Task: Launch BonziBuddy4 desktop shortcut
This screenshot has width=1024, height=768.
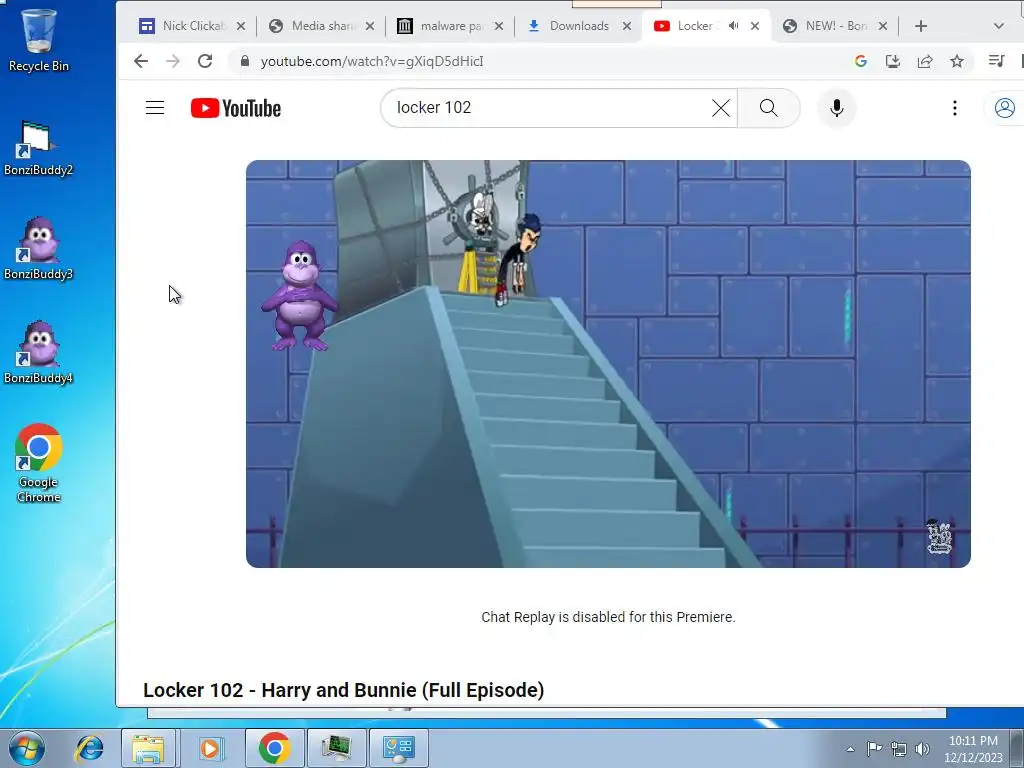Action: pos(39,353)
